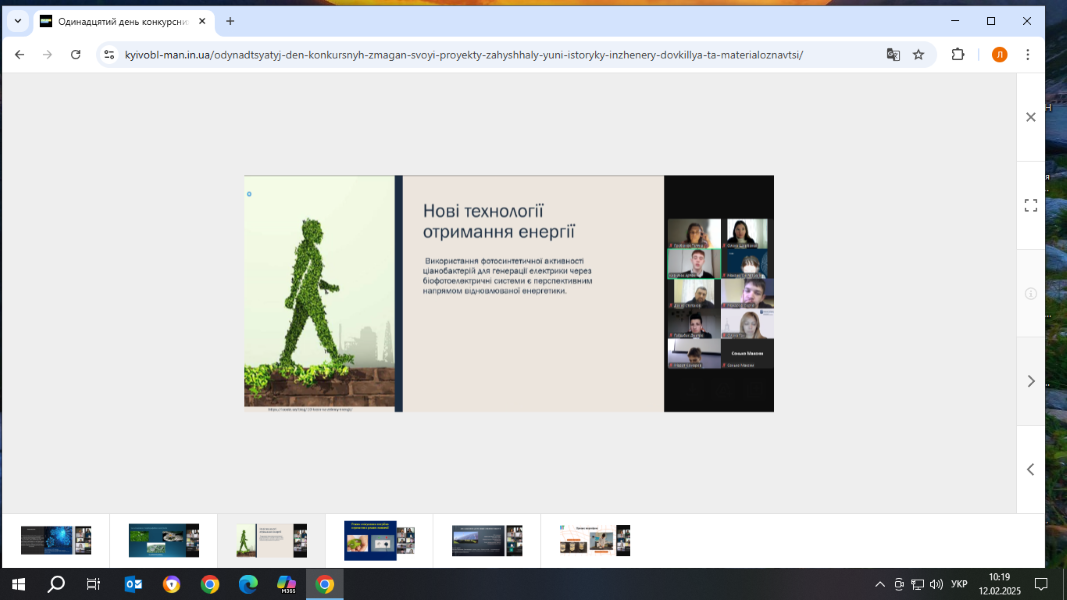
Task: Select the first thumbnail in gallery strip
Action: click(56, 540)
